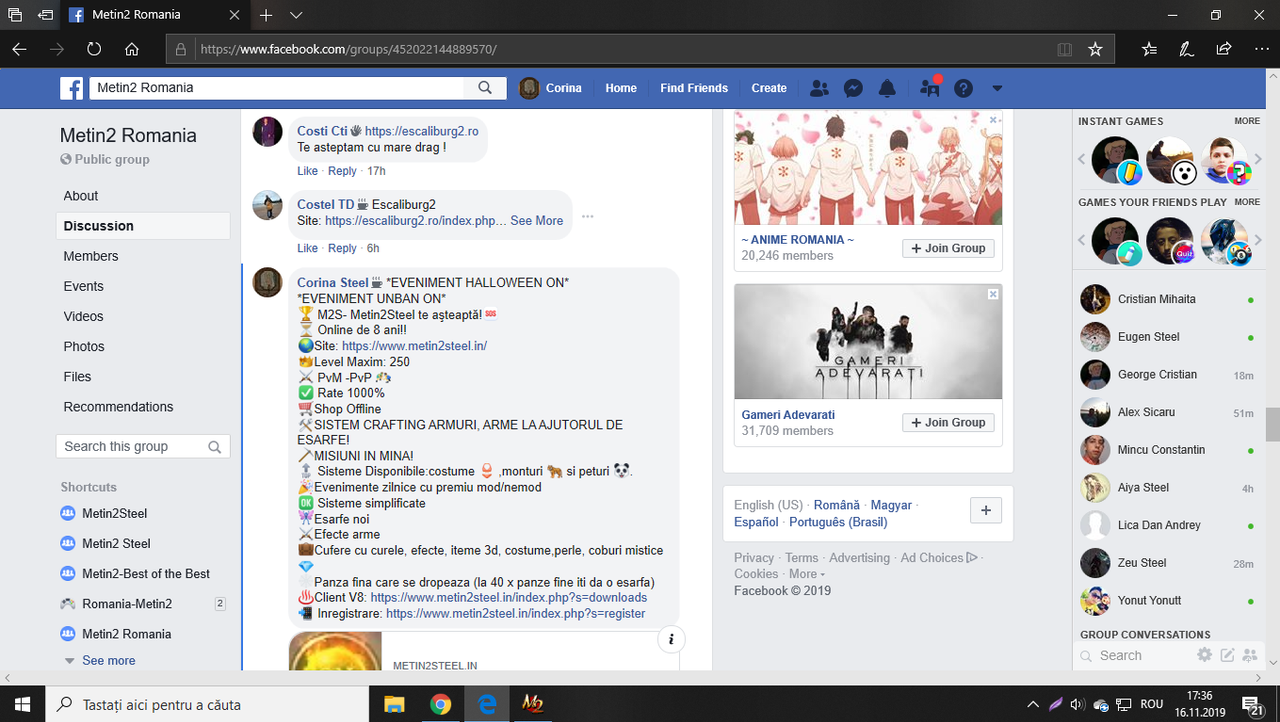Open chat with Aiya Steel
Screen dimensions: 1280x722
(x=1168, y=487)
